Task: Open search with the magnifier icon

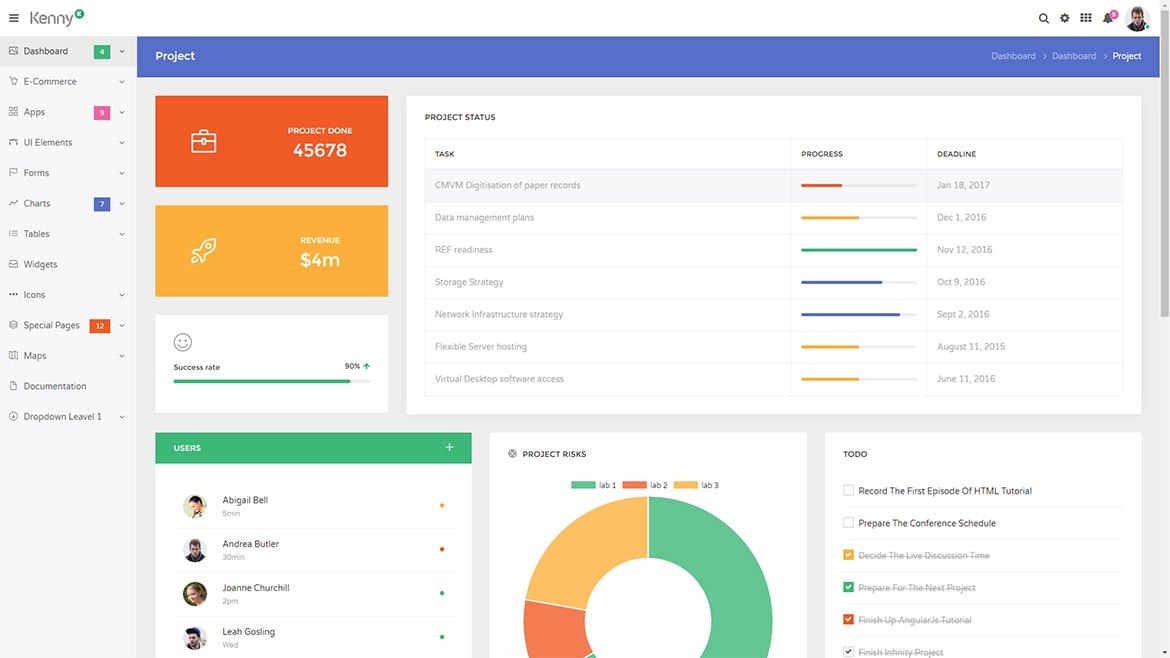Action: pos(1043,18)
